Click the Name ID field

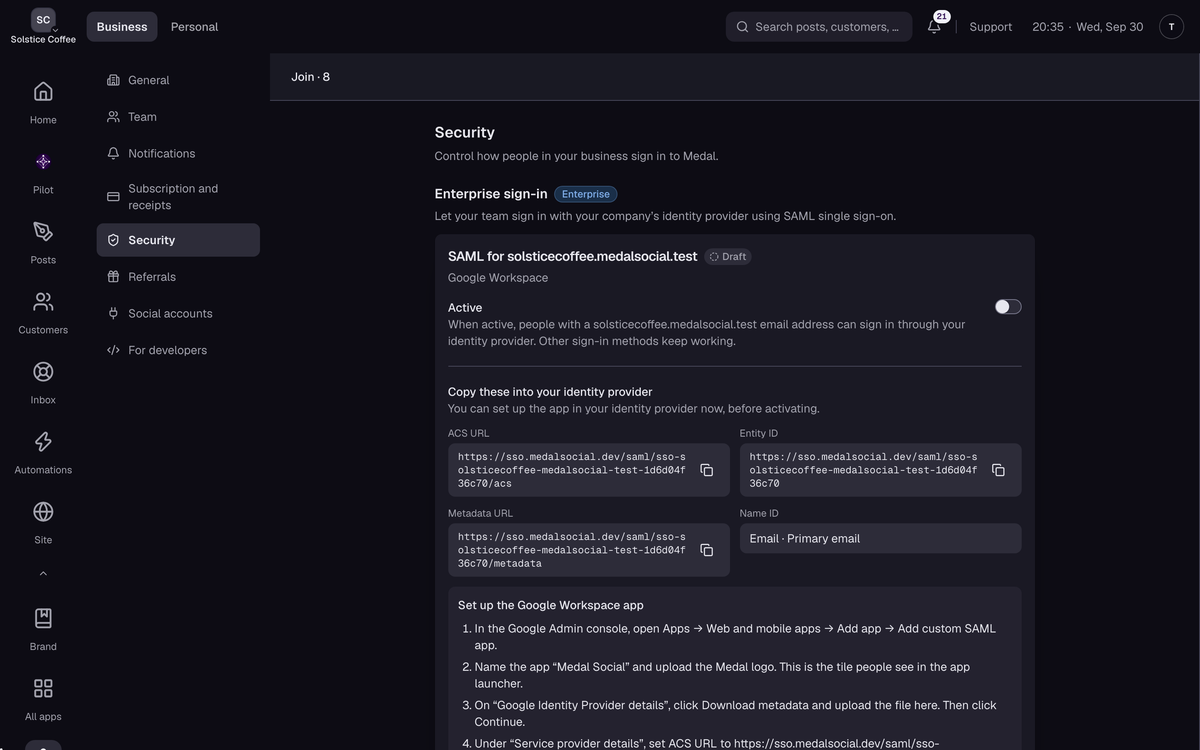click(x=880, y=538)
